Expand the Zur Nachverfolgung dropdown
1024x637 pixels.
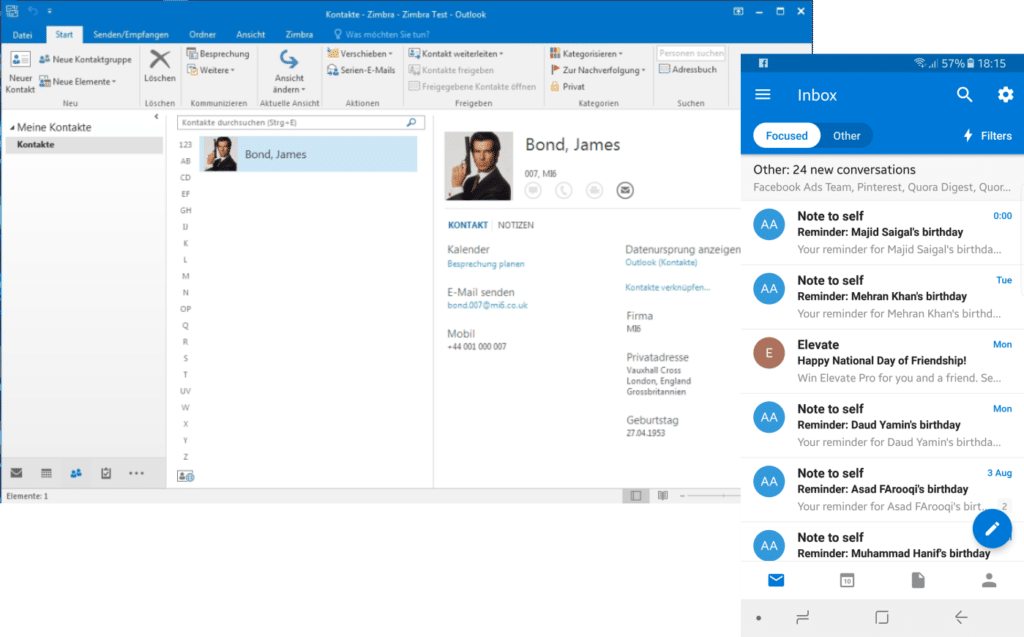coord(598,70)
